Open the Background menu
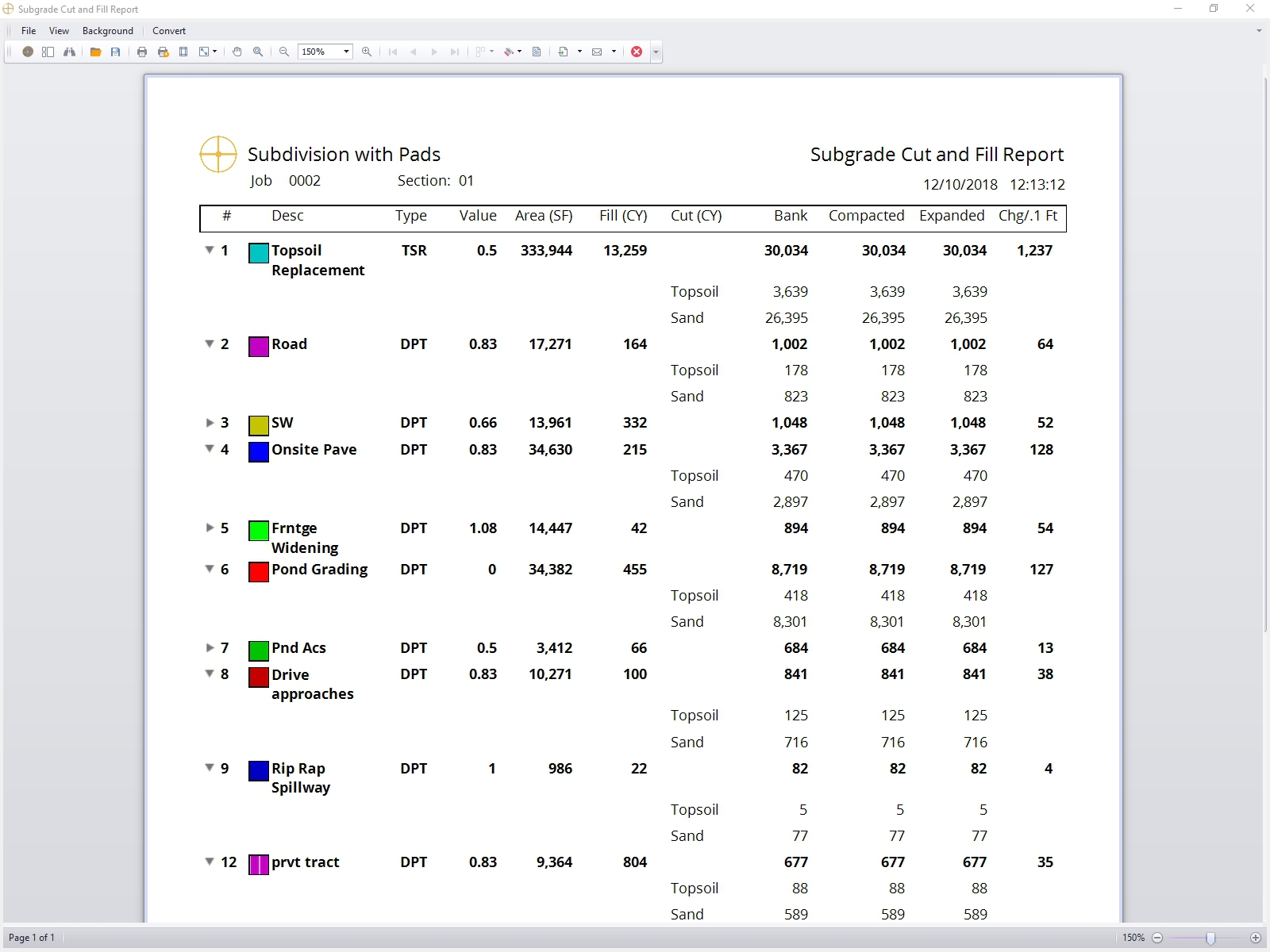This screenshot has width=1270, height=952. tap(107, 31)
